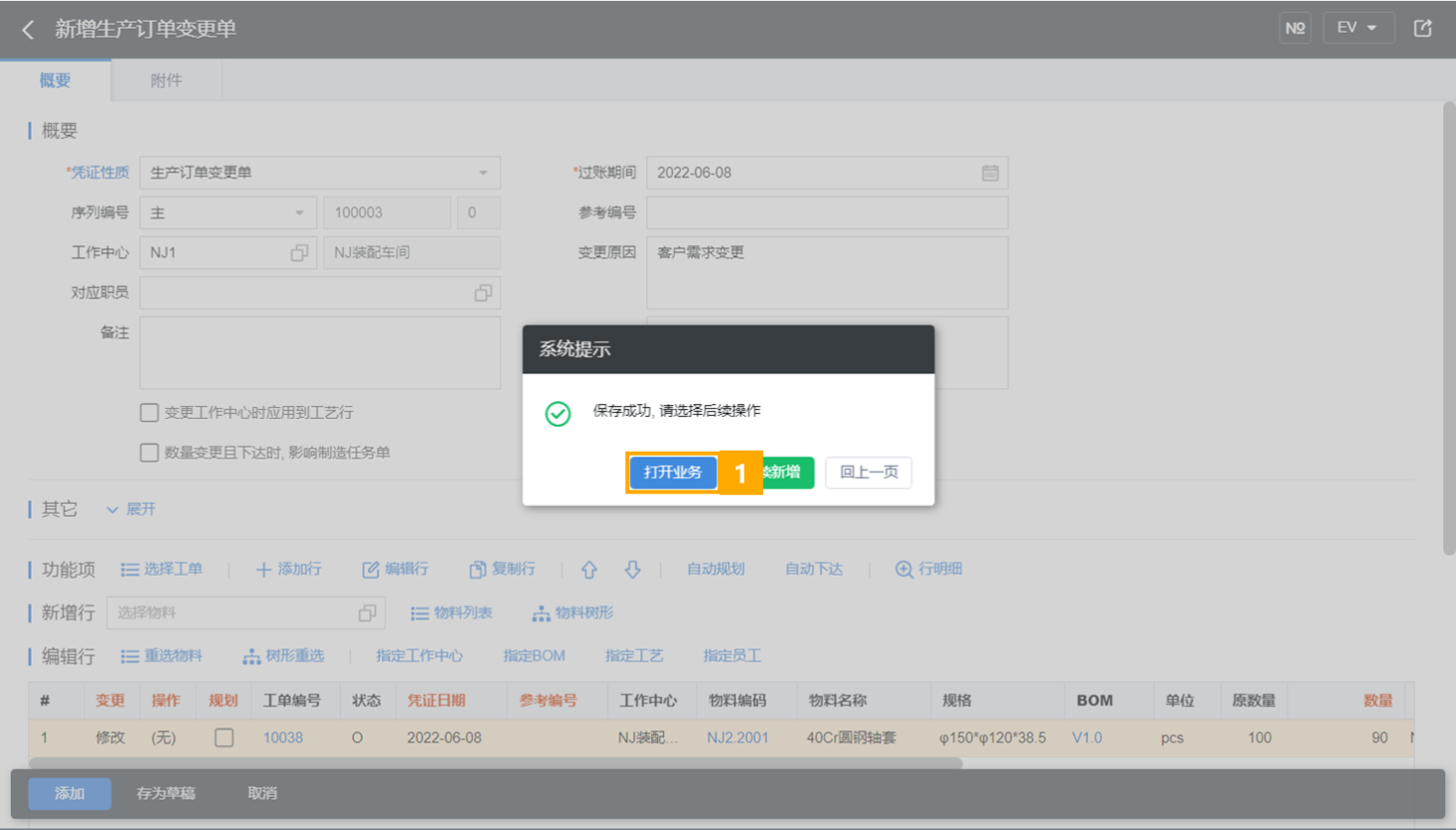Check 变更工作中心时应用到工艺行 checkbox
This screenshot has width=1456, height=830.
click(150, 412)
